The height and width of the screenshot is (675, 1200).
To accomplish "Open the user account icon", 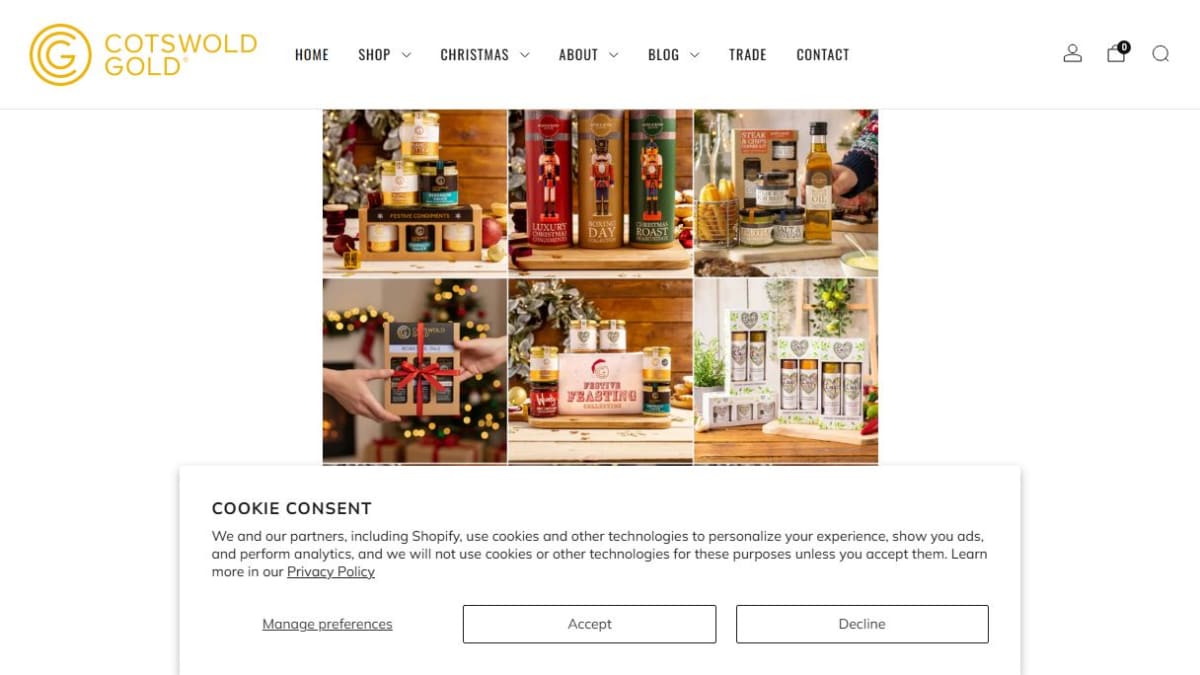I will coord(1072,54).
